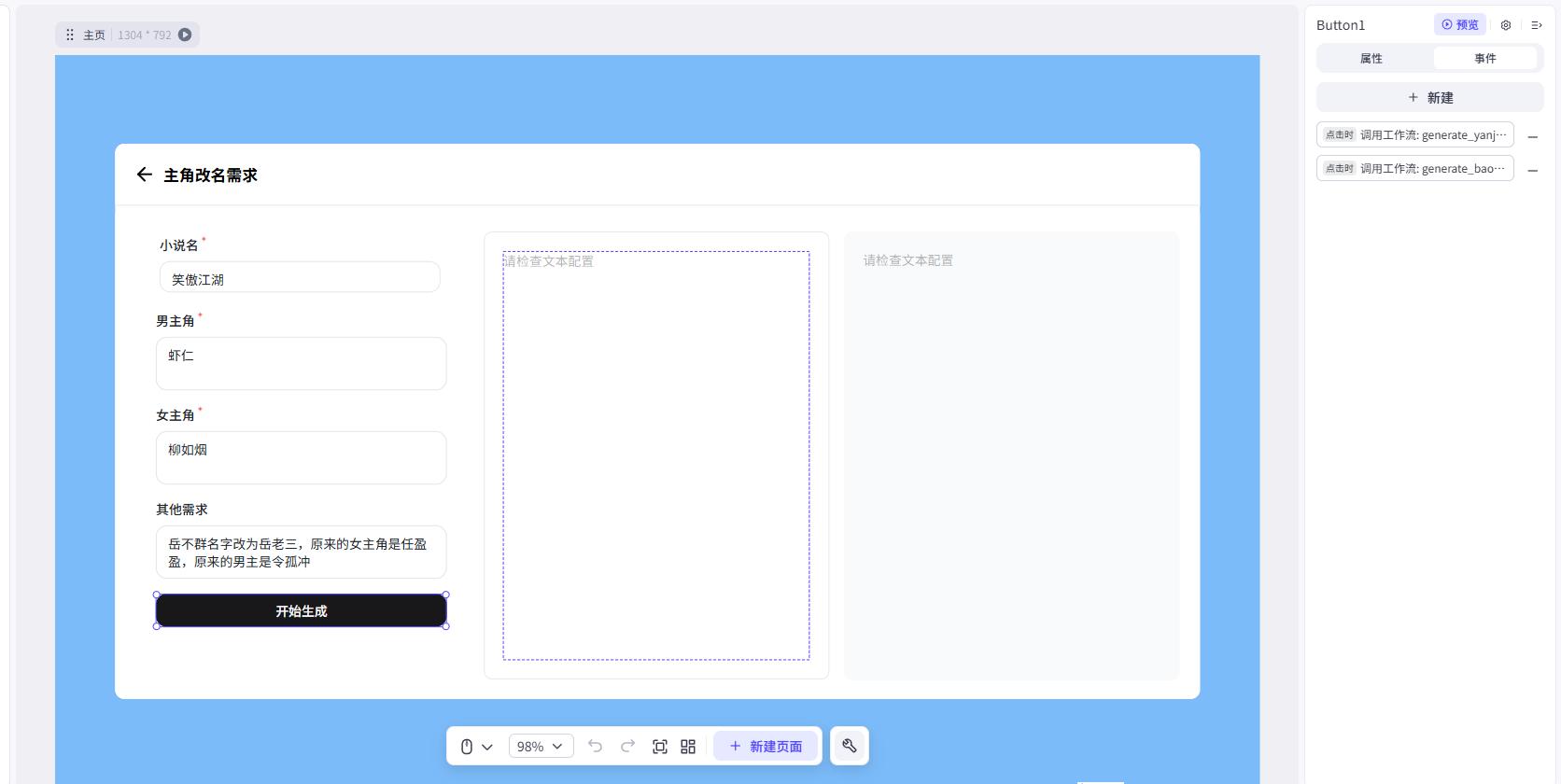Collapse the right panel via the arrow-lines icon
The width and height of the screenshot is (1561, 784).
click(x=1536, y=25)
